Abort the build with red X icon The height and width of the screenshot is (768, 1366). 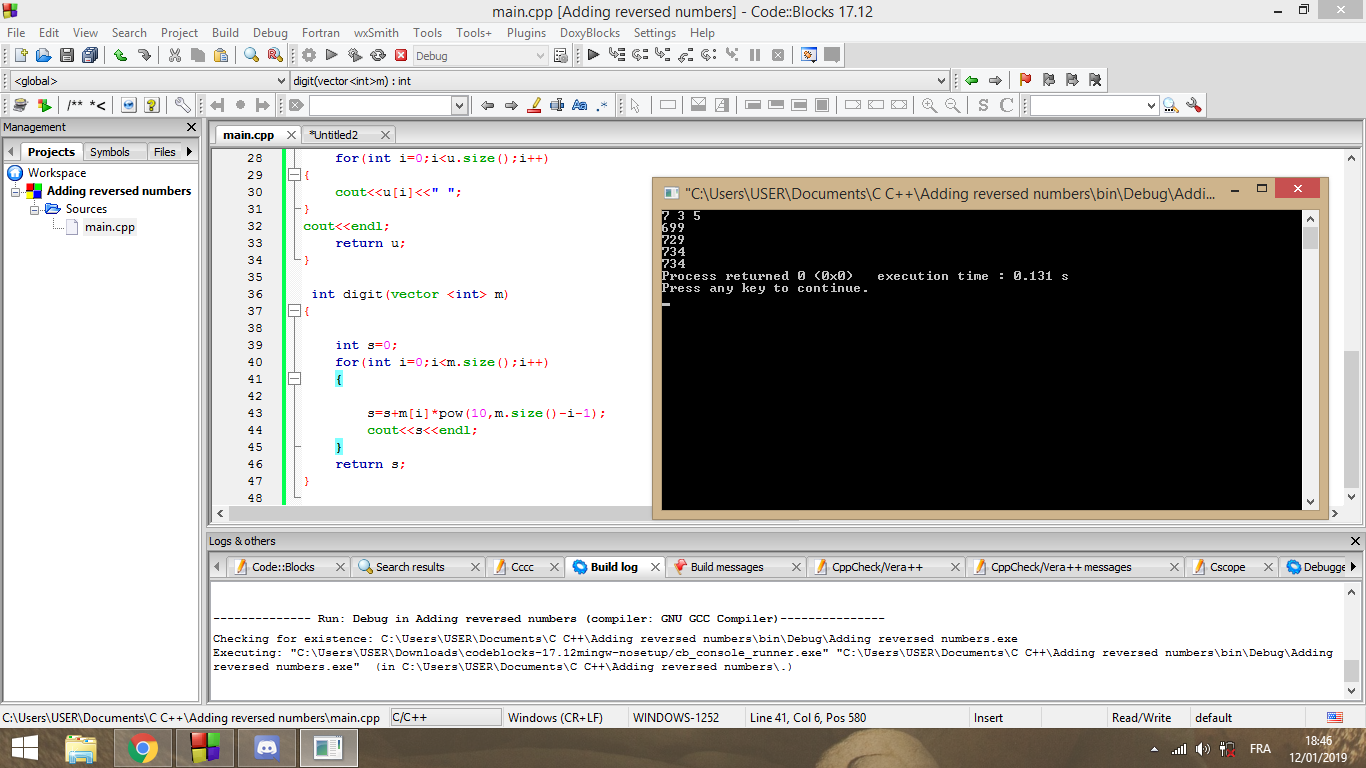[401, 56]
